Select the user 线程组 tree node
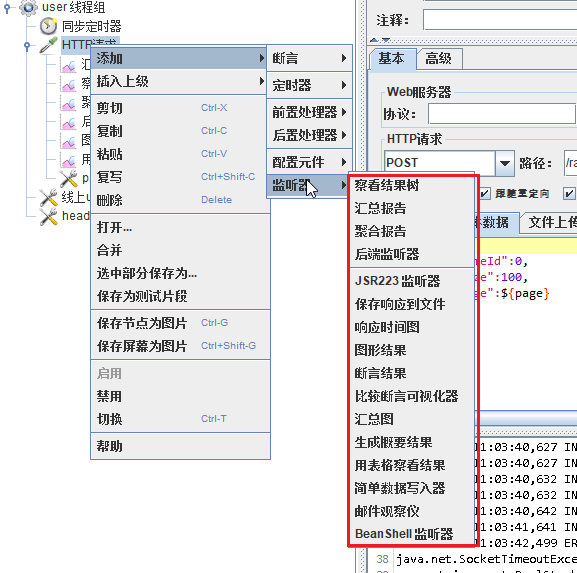This screenshot has width=577, height=573. [73, 7]
